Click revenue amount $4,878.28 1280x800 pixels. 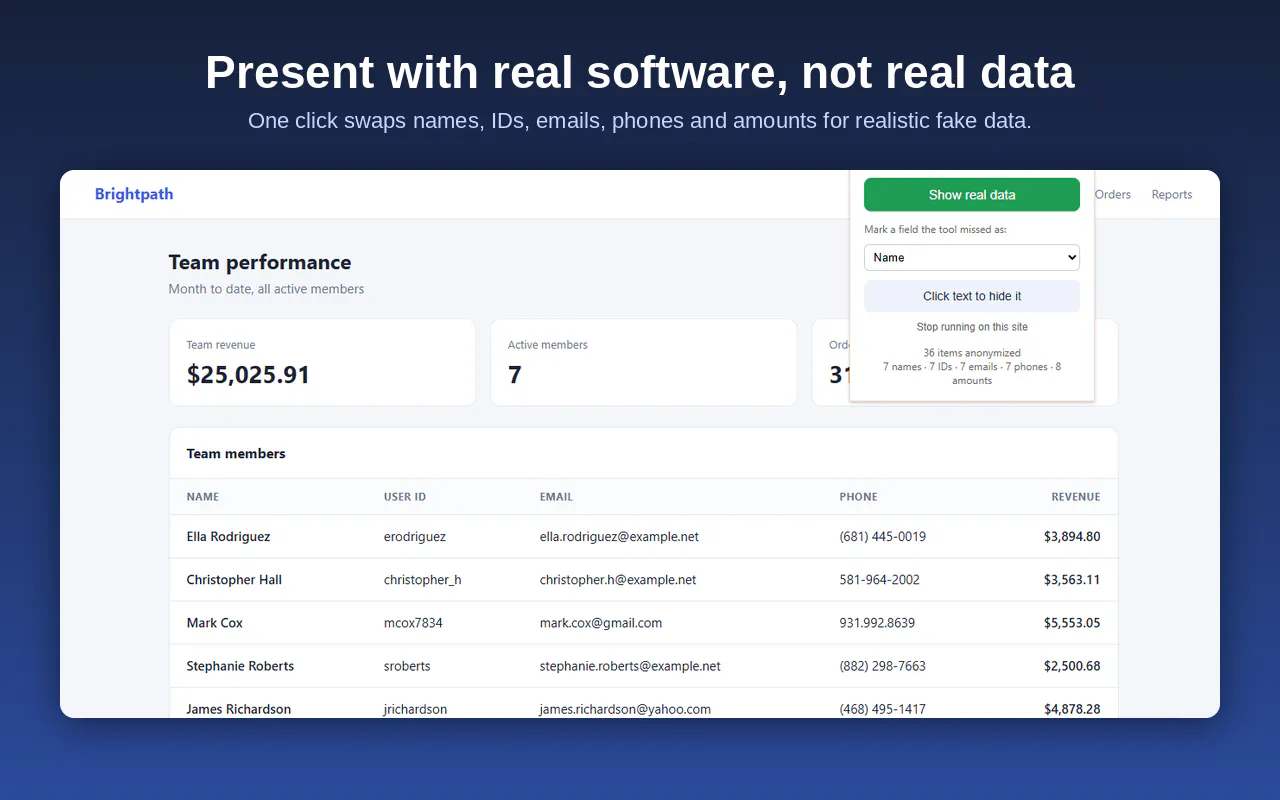tap(1072, 709)
